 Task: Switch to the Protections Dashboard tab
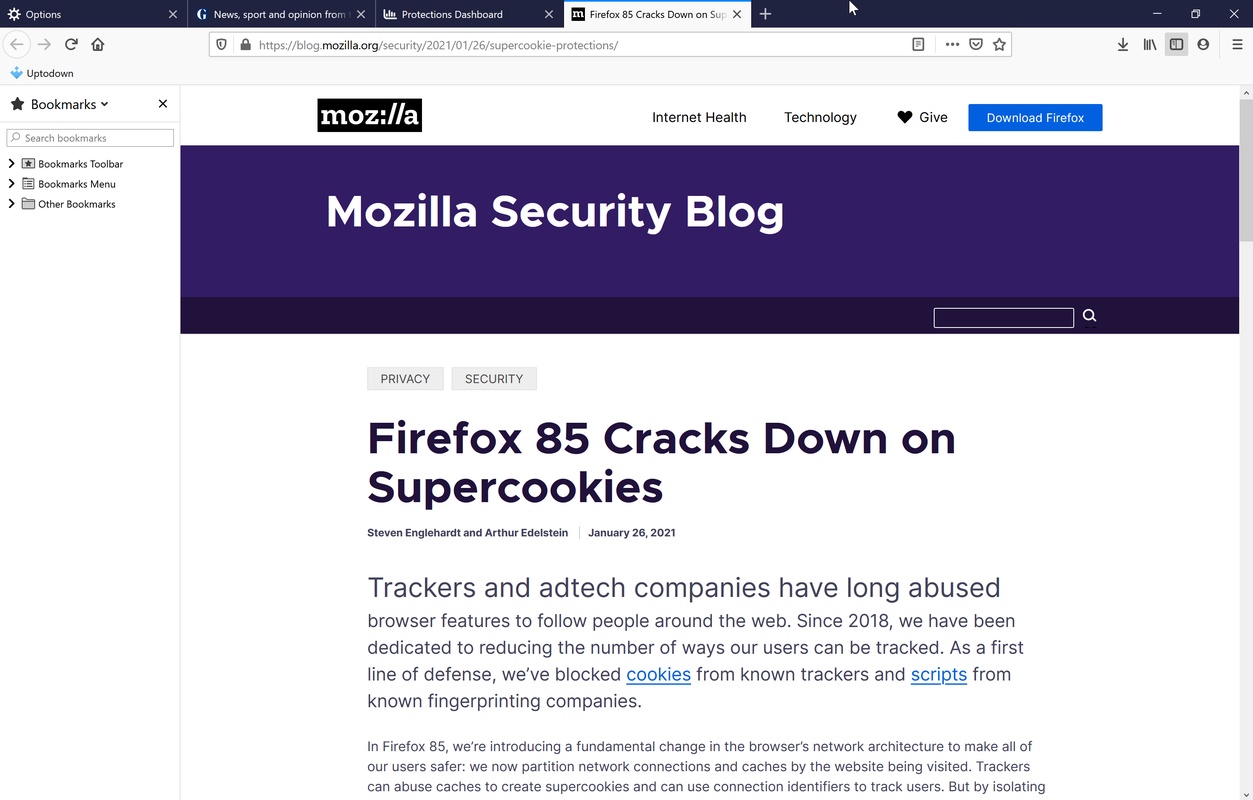click(x=460, y=14)
